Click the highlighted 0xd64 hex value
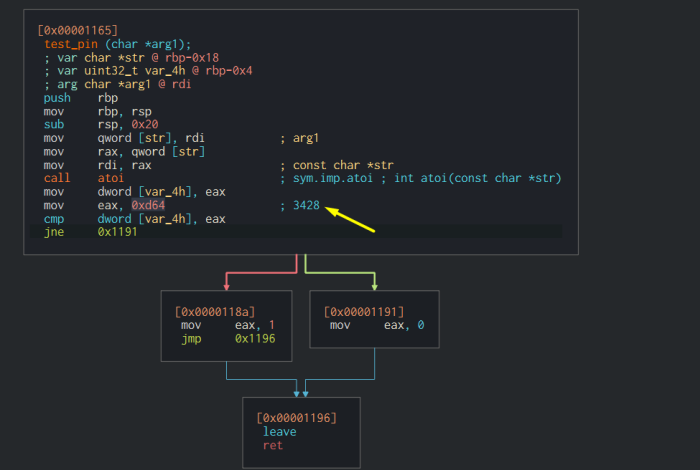Screen dimensions: 700x470 148,205
